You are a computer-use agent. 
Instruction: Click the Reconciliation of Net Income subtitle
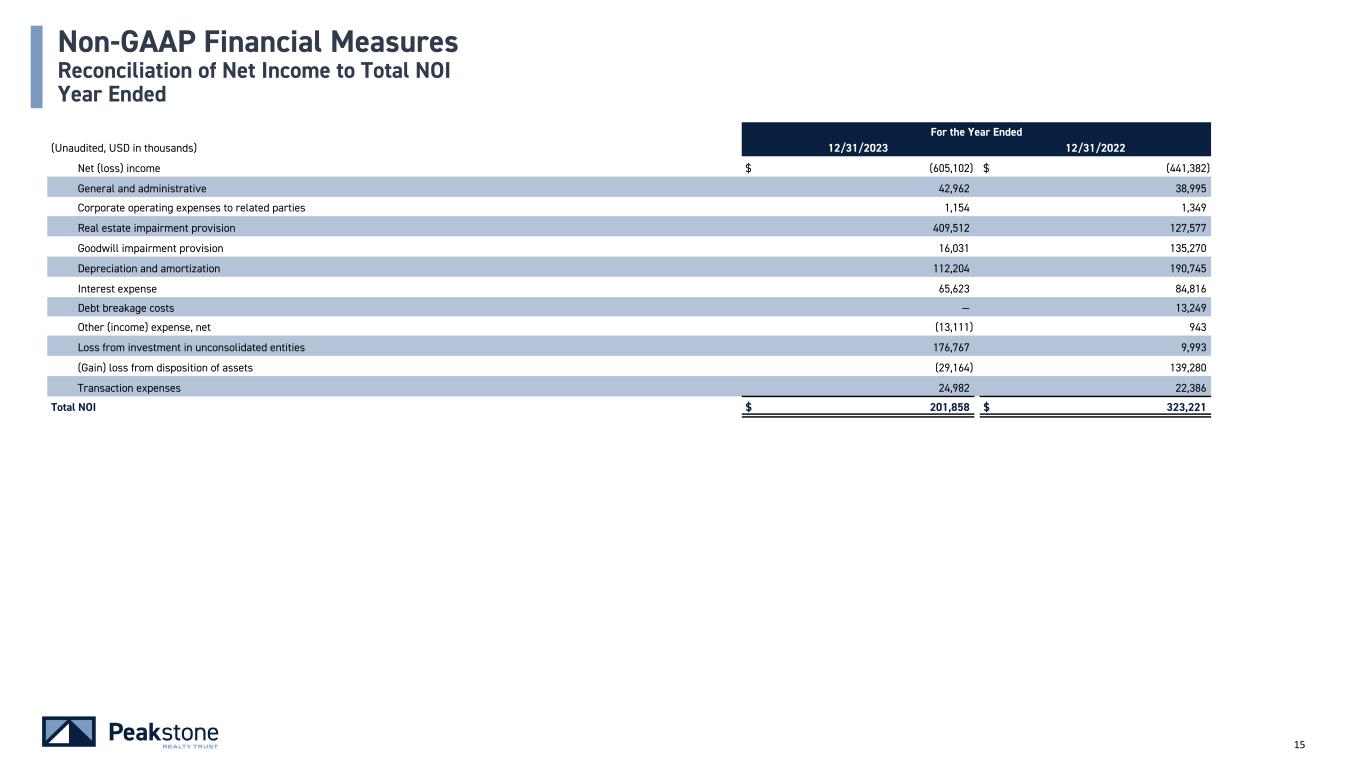pos(247,70)
